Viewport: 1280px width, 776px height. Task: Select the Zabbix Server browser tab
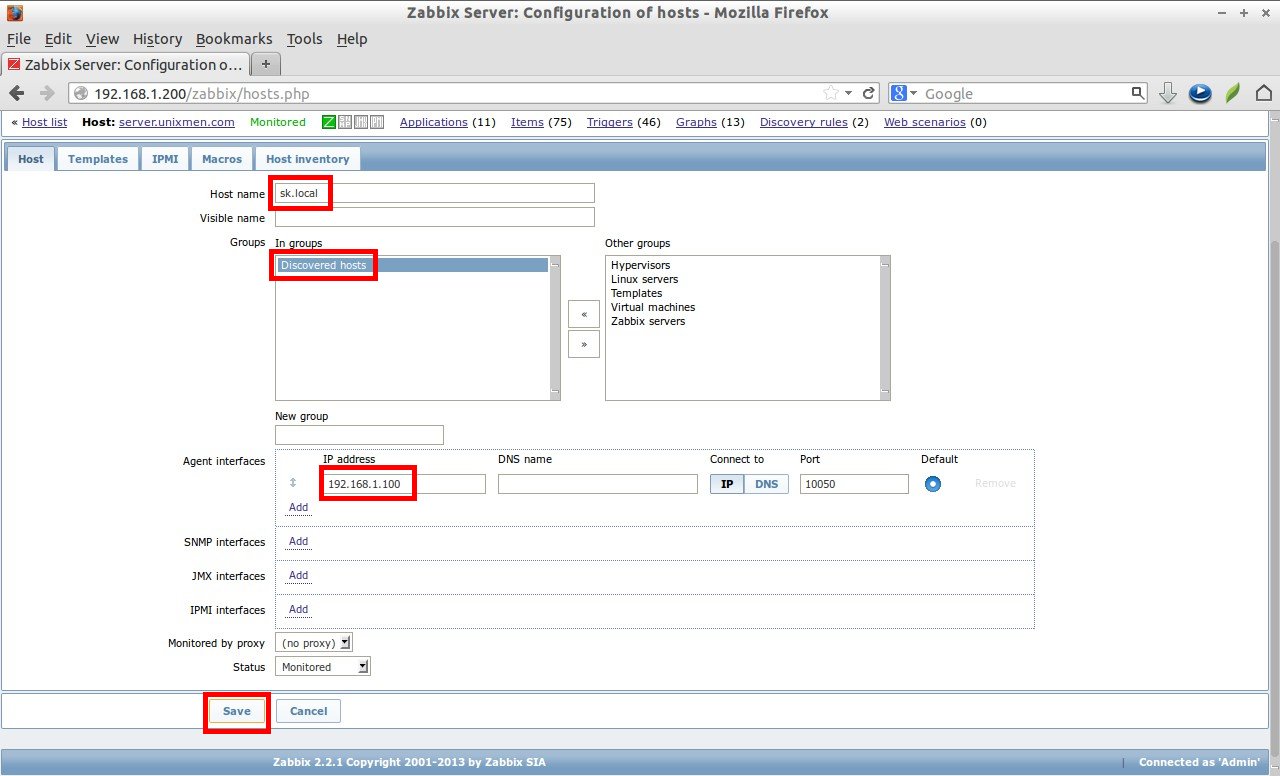click(125, 64)
